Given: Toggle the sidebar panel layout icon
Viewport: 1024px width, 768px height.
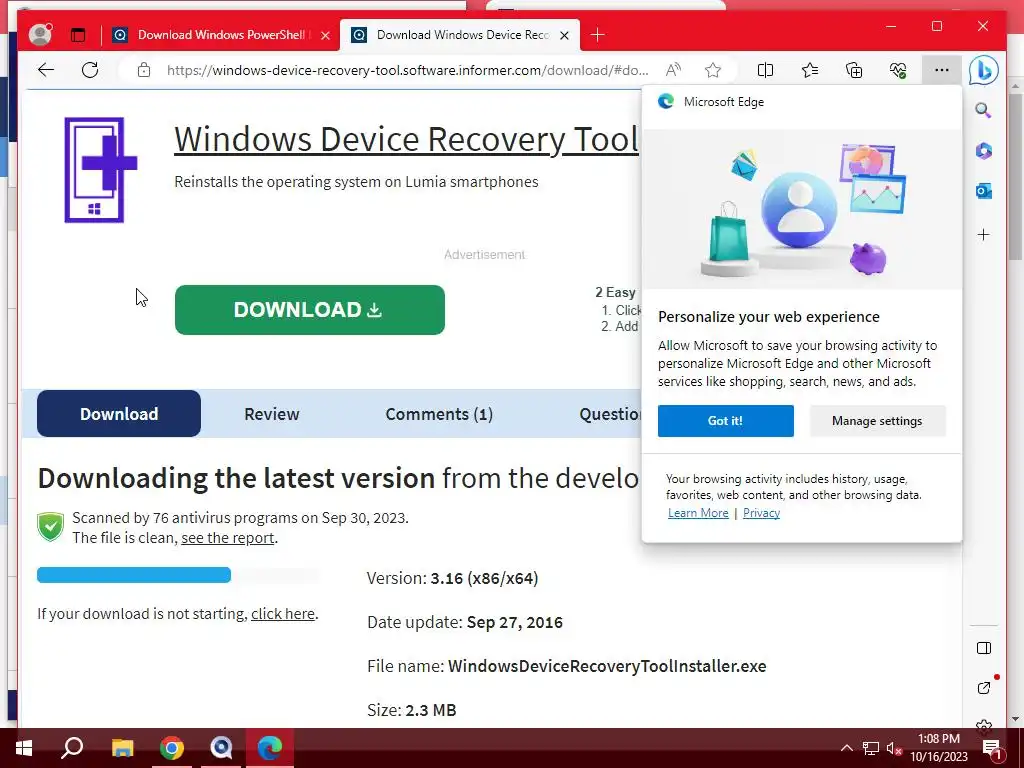Looking at the screenshot, I should (984, 648).
